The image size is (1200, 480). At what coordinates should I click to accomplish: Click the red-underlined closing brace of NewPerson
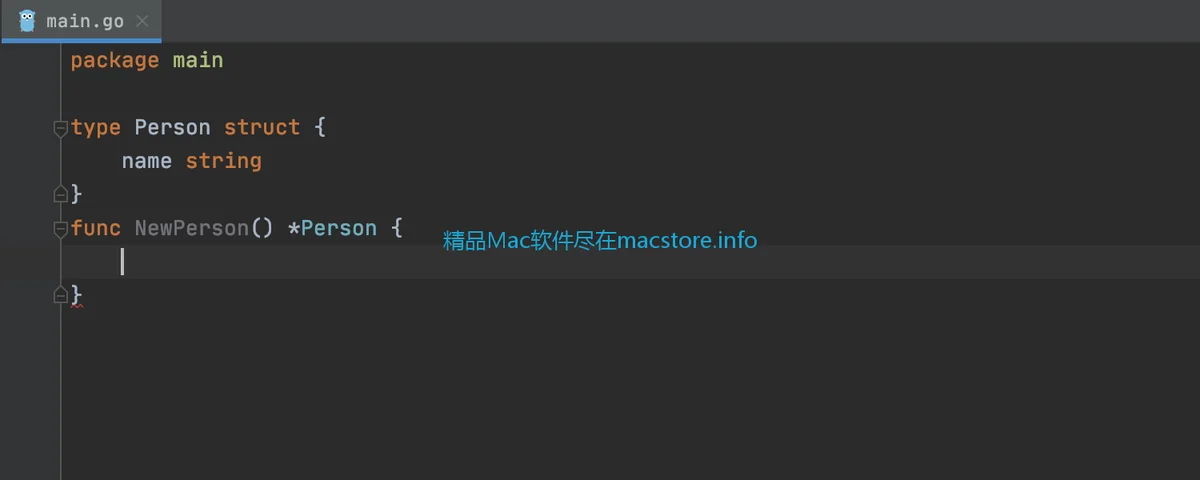click(76, 295)
